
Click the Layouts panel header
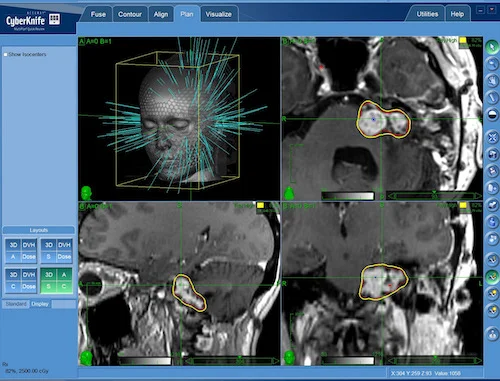(39, 230)
